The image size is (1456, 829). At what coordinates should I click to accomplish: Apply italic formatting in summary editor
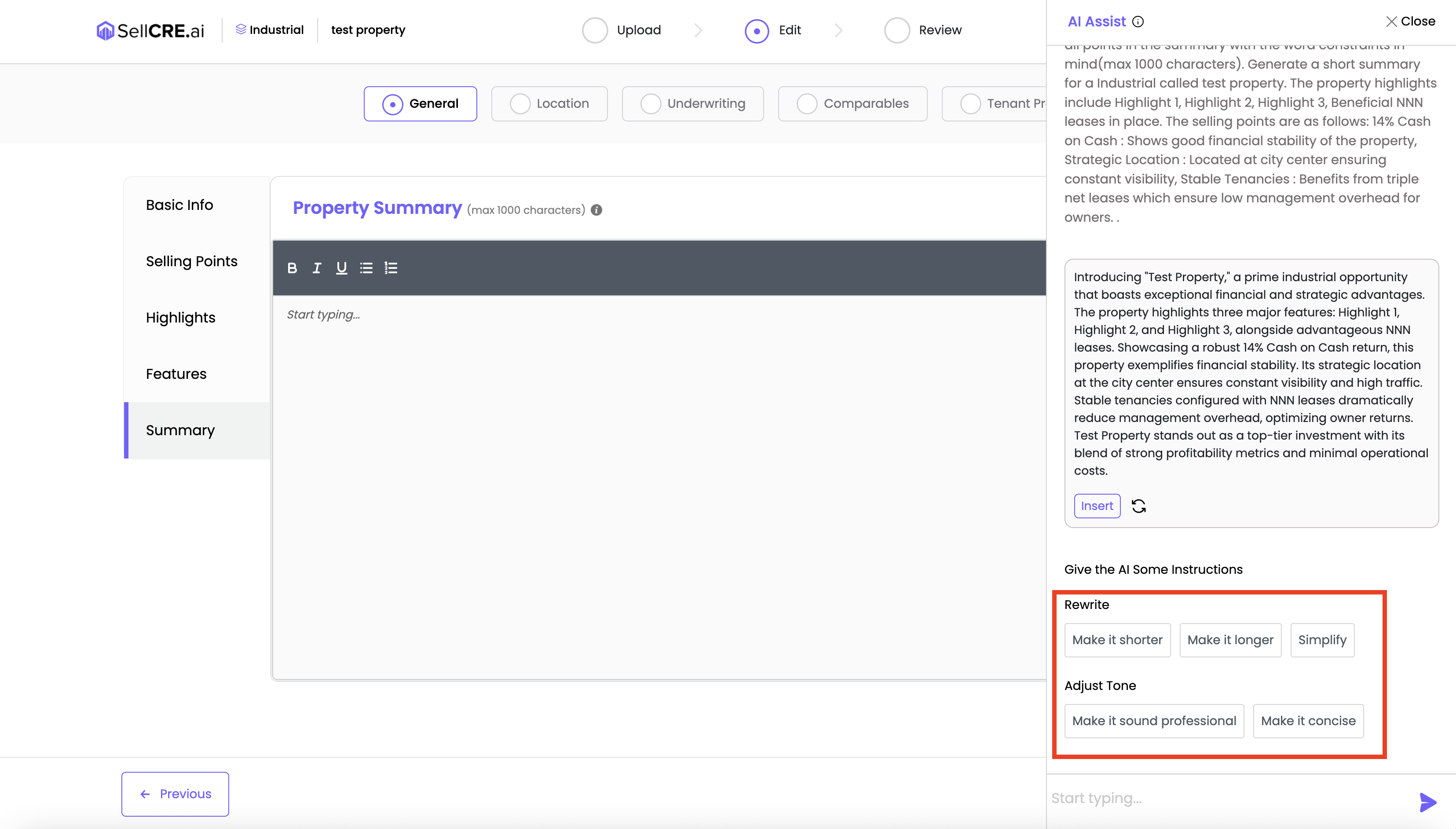coord(316,268)
